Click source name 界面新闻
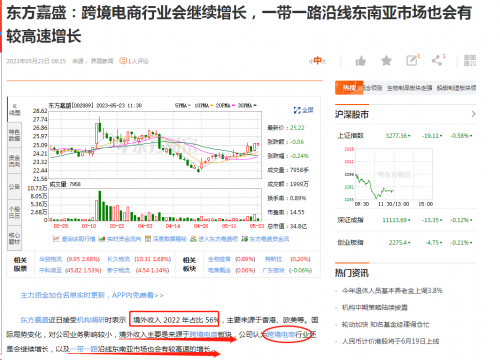This screenshot has height=360, width=500. 102,61
